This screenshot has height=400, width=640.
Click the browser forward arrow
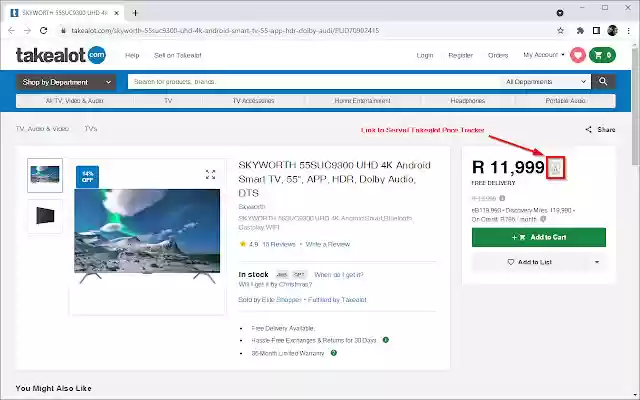[x=27, y=31]
